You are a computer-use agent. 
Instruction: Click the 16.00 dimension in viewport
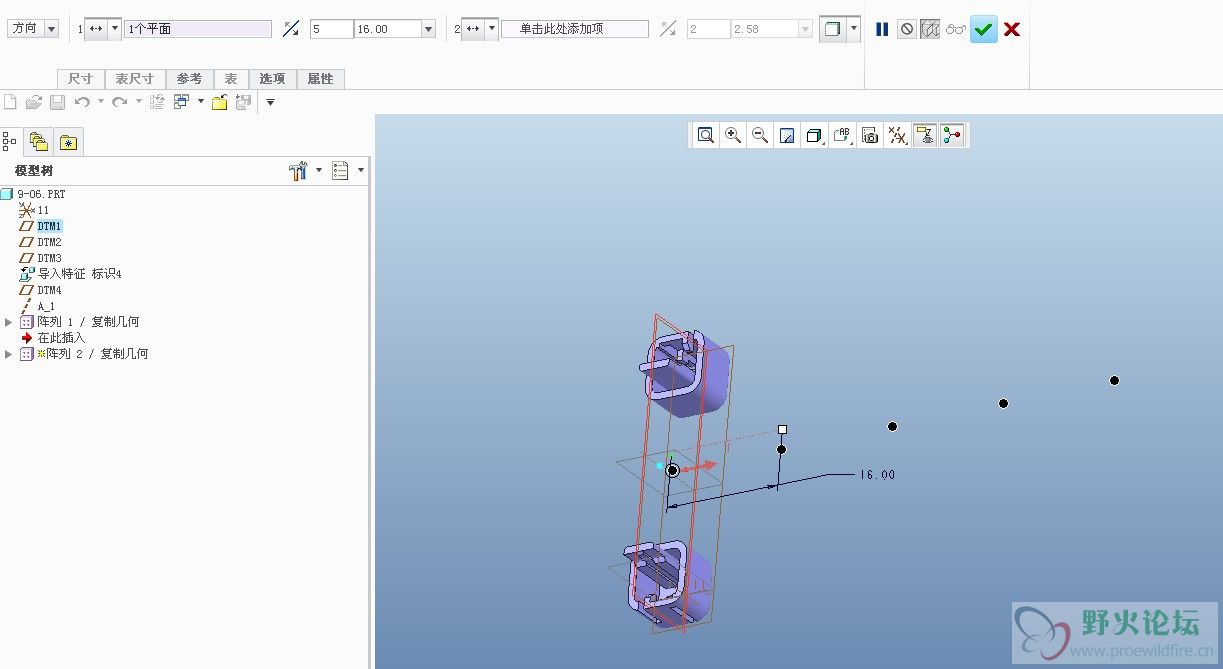pyautogui.click(x=877, y=475)
